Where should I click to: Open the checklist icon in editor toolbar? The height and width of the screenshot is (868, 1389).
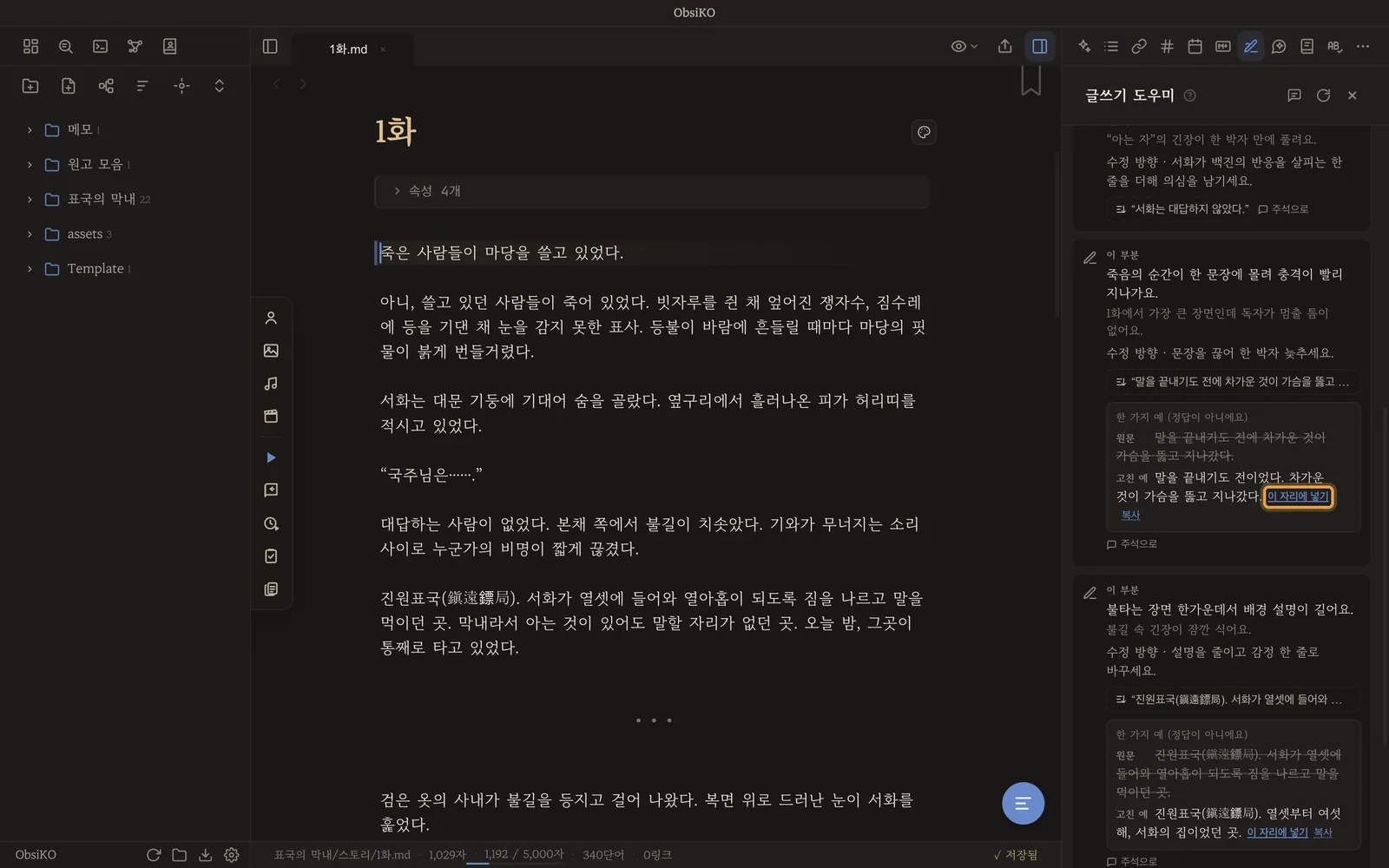(x=271, y=556)
